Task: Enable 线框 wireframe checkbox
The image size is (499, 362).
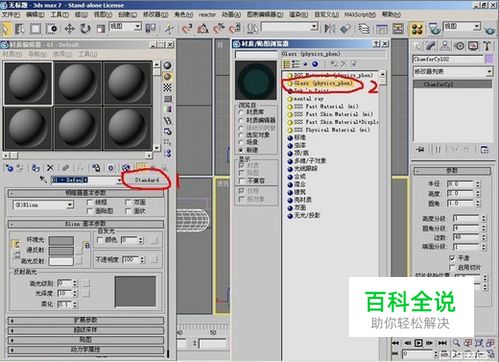Action: tap(89, 202)
